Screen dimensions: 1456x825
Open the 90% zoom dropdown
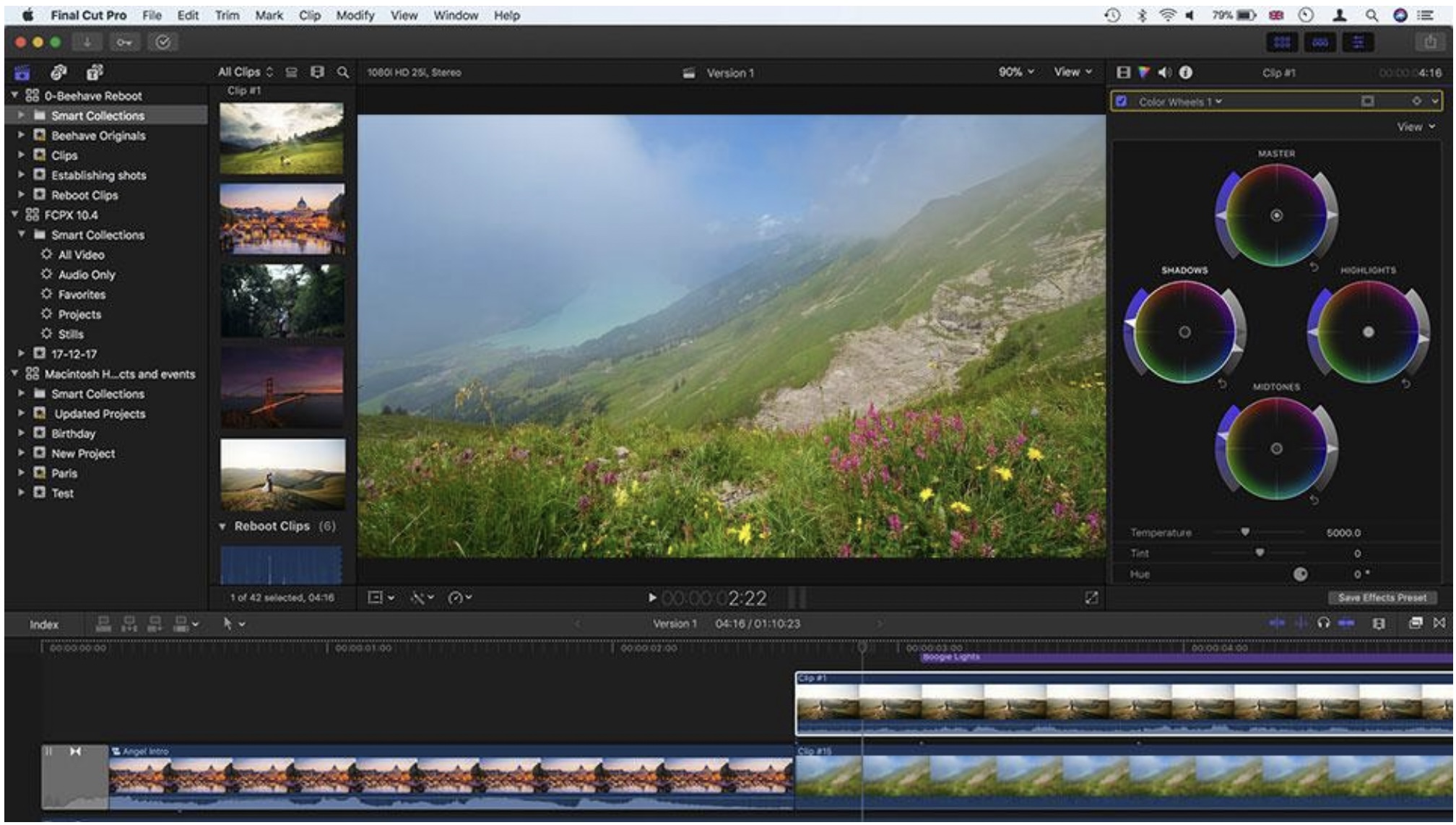pyautogui.click(x=1016, y=72)
